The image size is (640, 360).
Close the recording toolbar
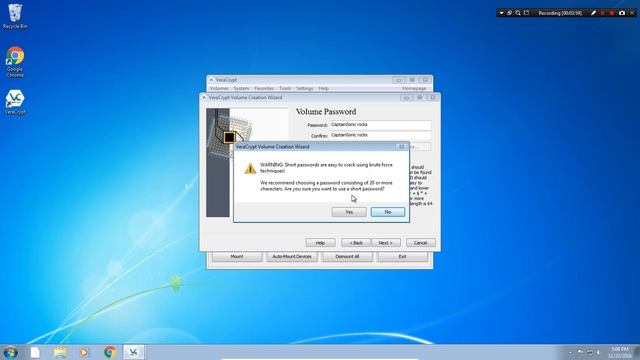[632, 13]
